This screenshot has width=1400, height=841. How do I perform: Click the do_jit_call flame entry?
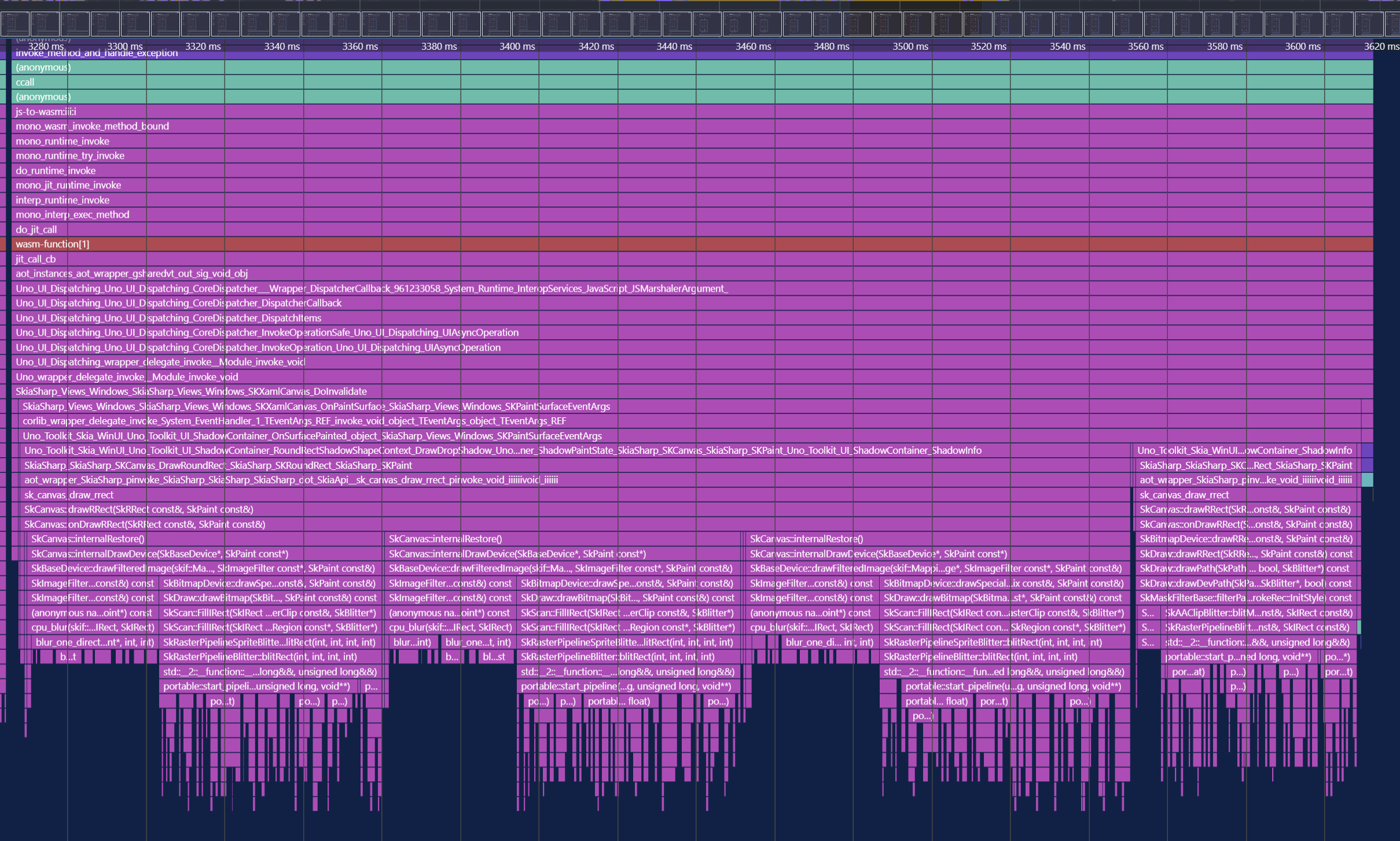36,230
